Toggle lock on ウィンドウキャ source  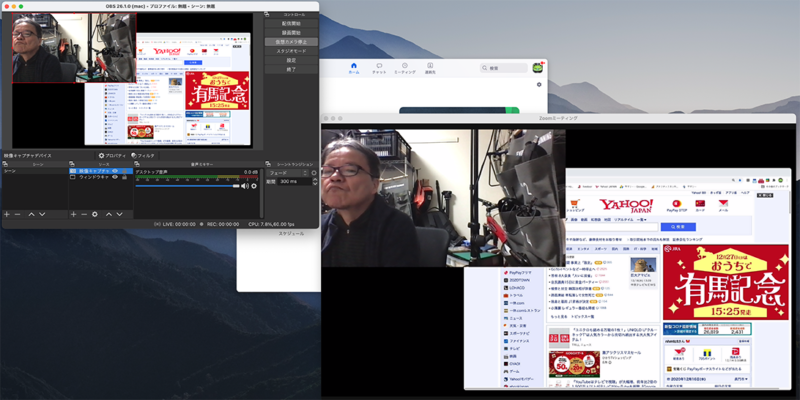124,177
